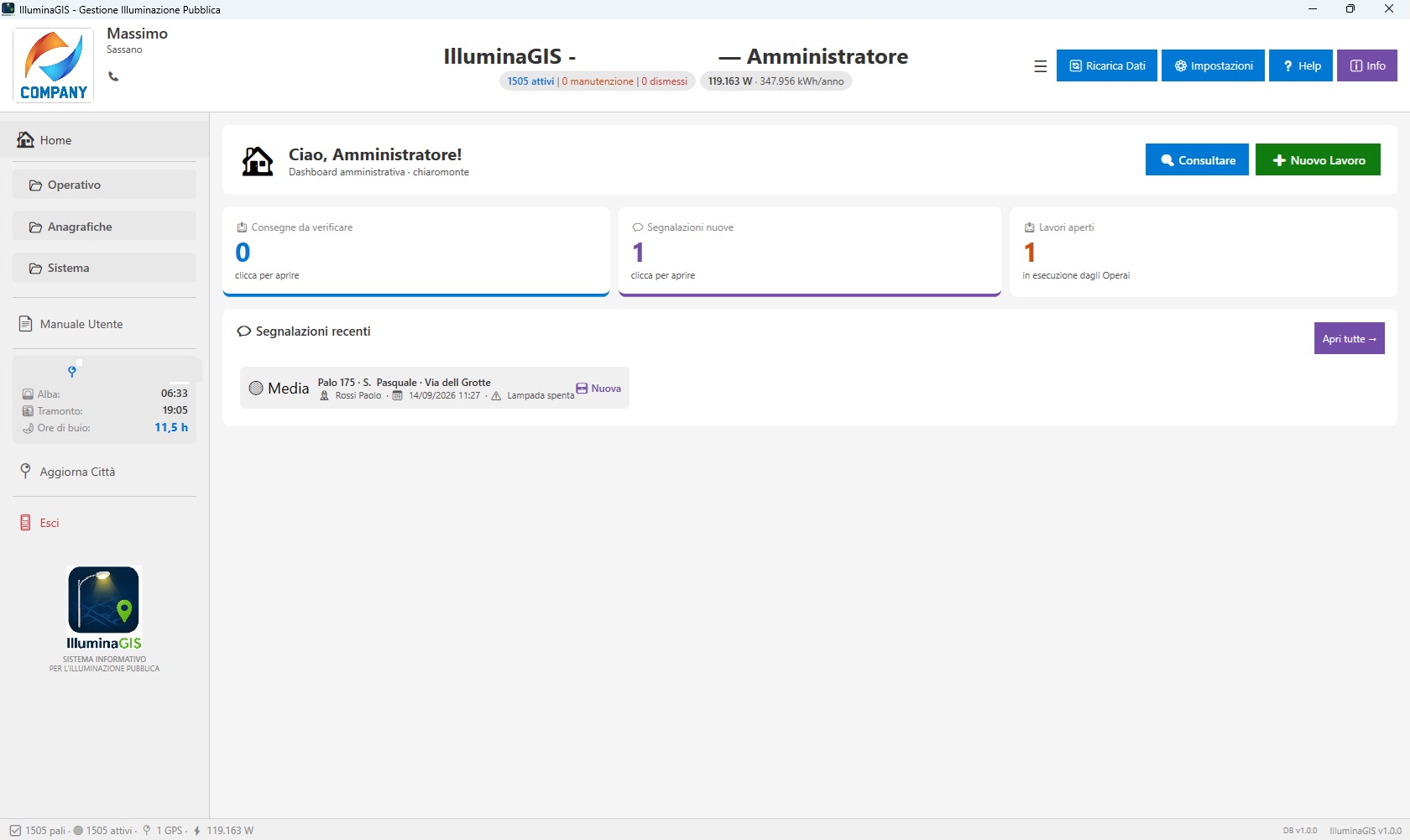Viewport: 1410px width, 840px height.
Task: Click the house icon beside Ciao, Amministratore
Action: click(258, 161)
